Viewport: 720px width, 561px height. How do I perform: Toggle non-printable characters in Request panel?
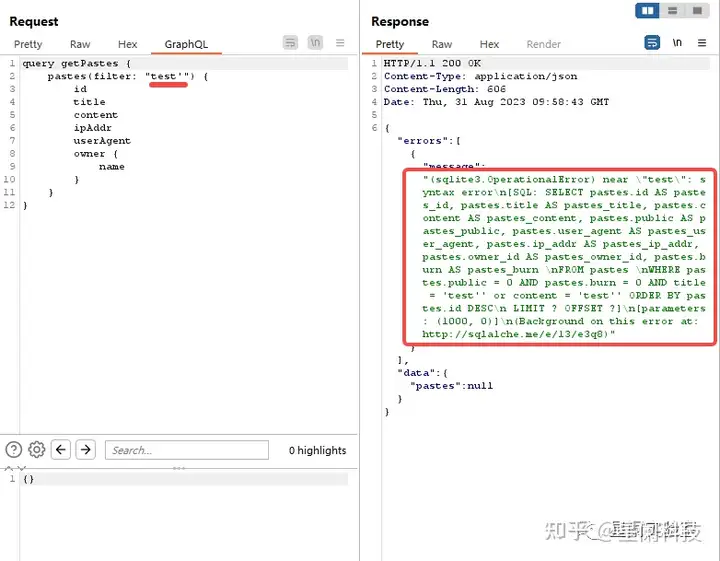315,43
